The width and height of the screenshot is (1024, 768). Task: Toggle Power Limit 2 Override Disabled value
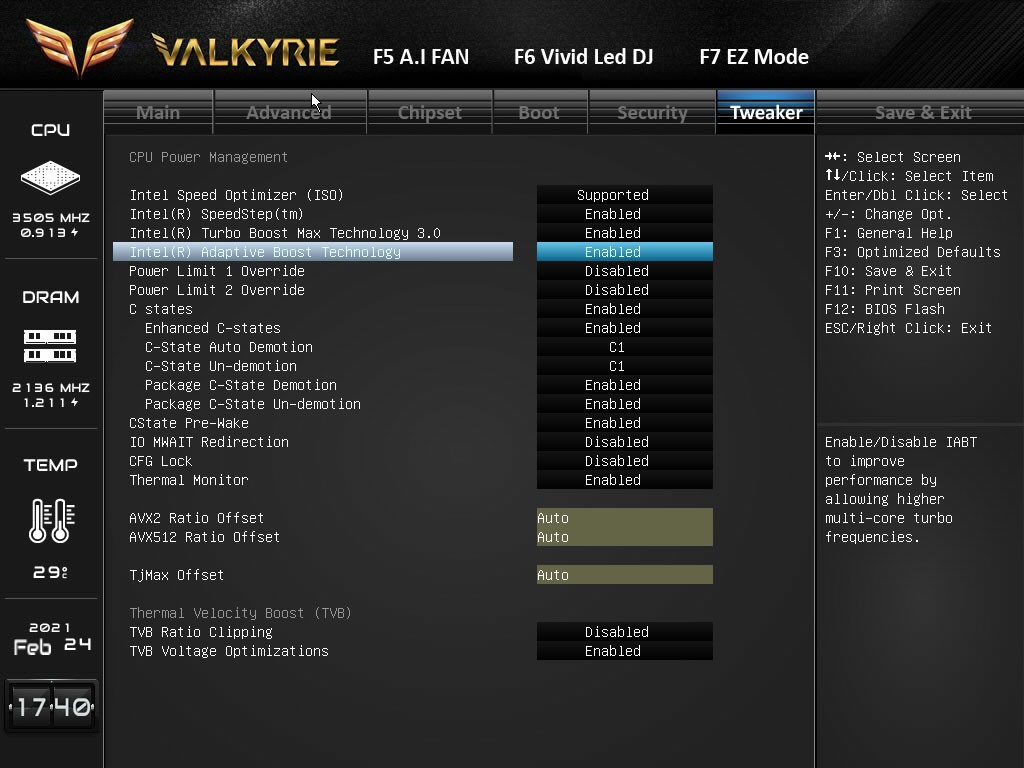point(624,290)
